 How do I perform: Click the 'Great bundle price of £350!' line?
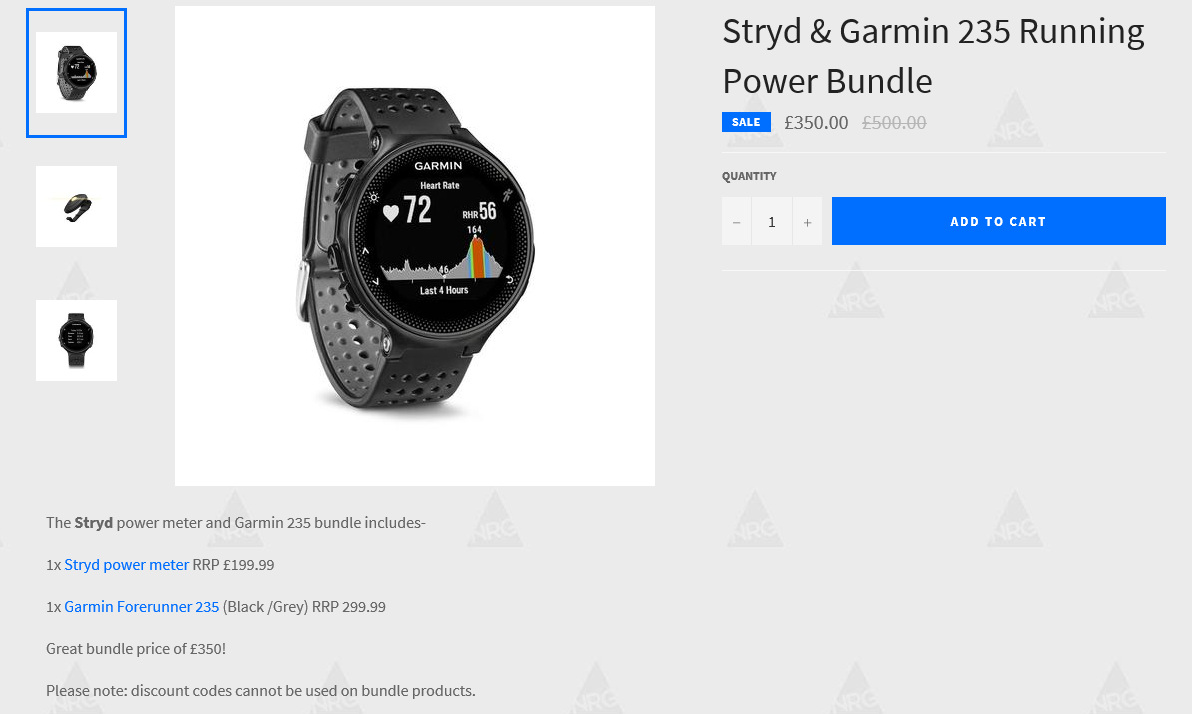[136, 649]
